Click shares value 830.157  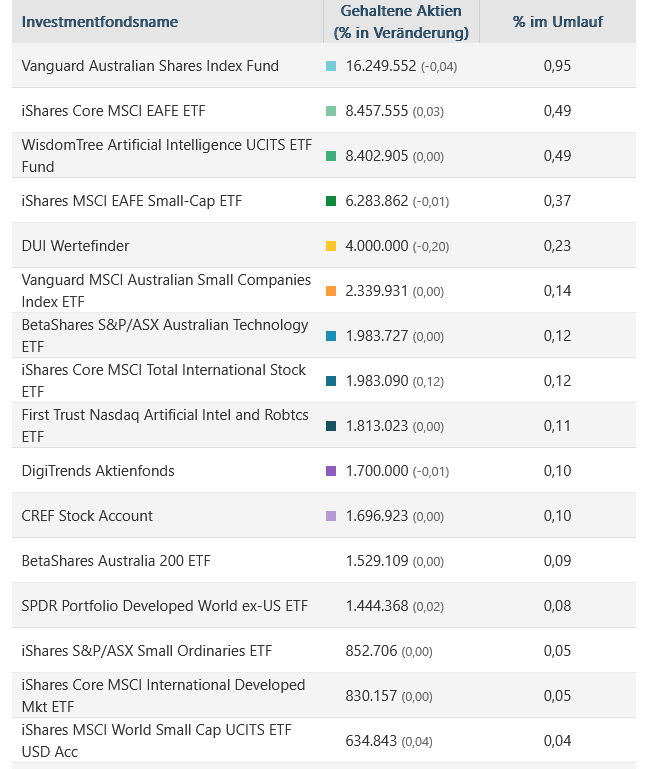(371, 696)
